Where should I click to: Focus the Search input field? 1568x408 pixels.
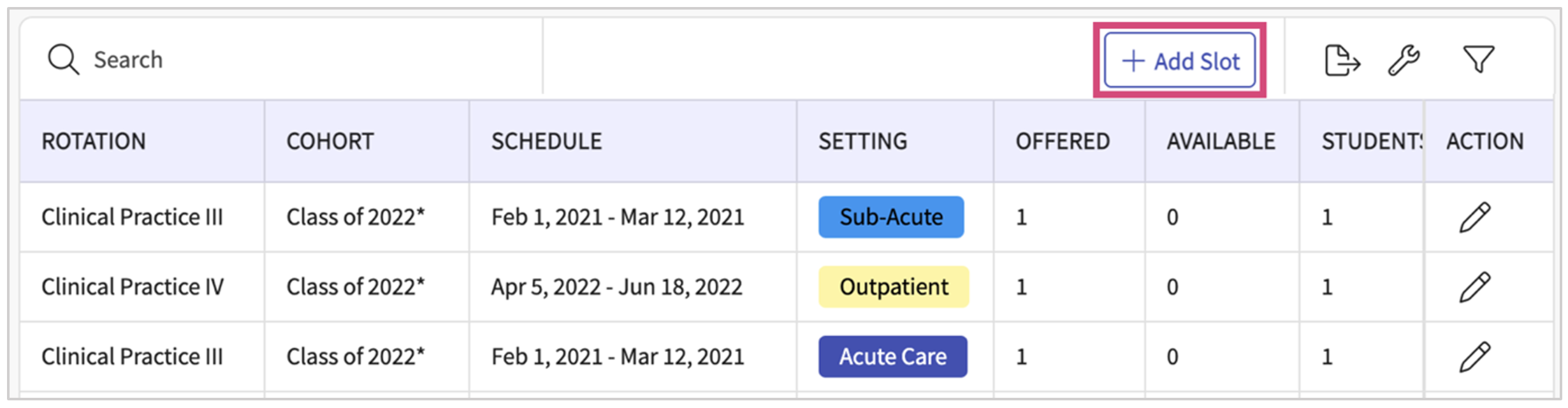tap(280, 59)
